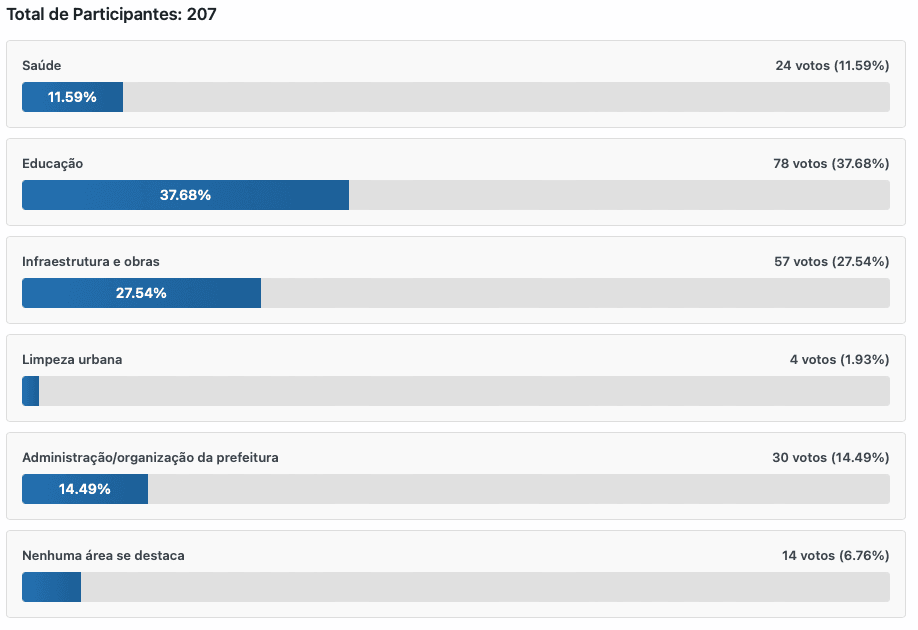Select Nenhuma área se destaca label
The image size is (918, 630).
pyautogui.click(x=103, y=555)
